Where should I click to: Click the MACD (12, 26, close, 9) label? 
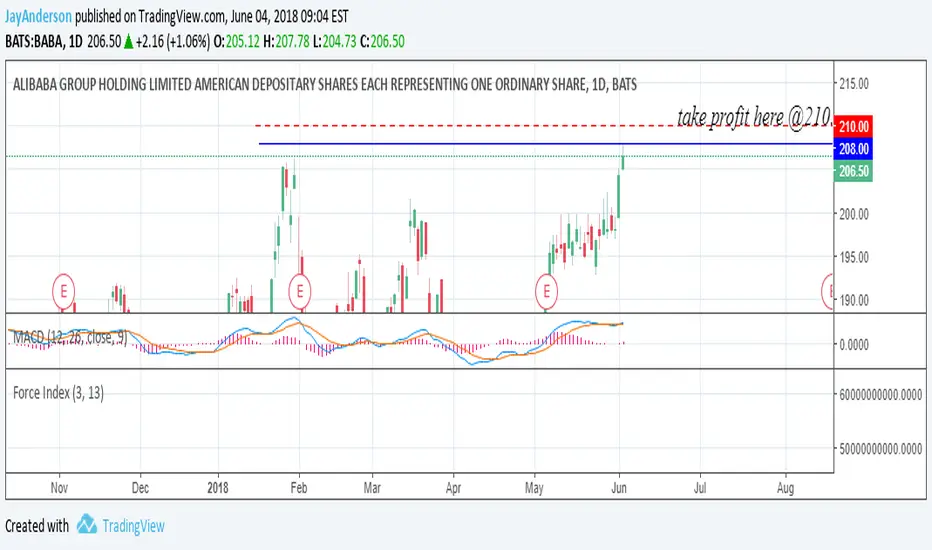(70, 338)
